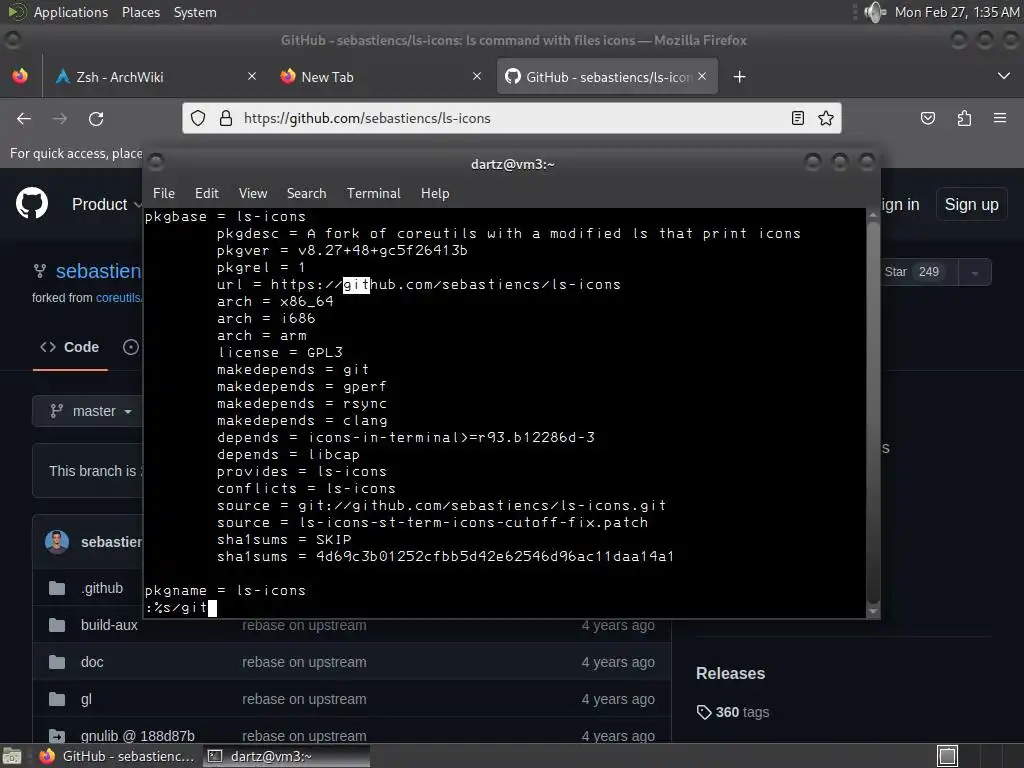Open doc row 'rebase on upstream' commit
This screenshot has height=768, width=1024.
click(x=304, y=662)
